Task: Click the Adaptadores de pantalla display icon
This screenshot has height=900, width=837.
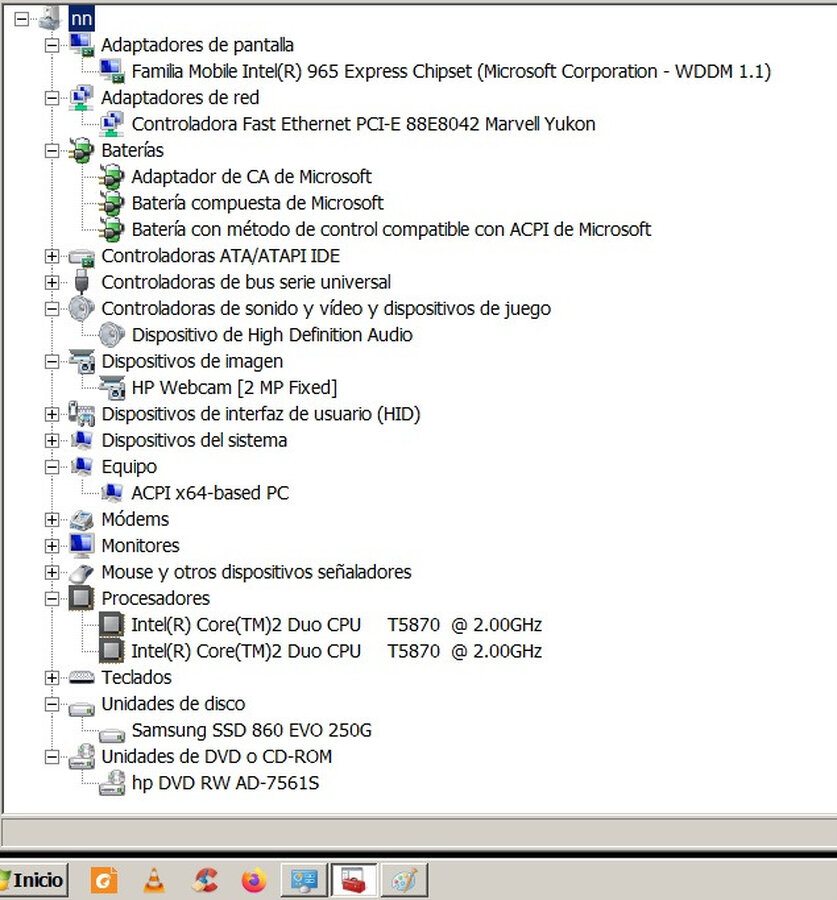Action: pyautogui.click(x=82, y=45)
